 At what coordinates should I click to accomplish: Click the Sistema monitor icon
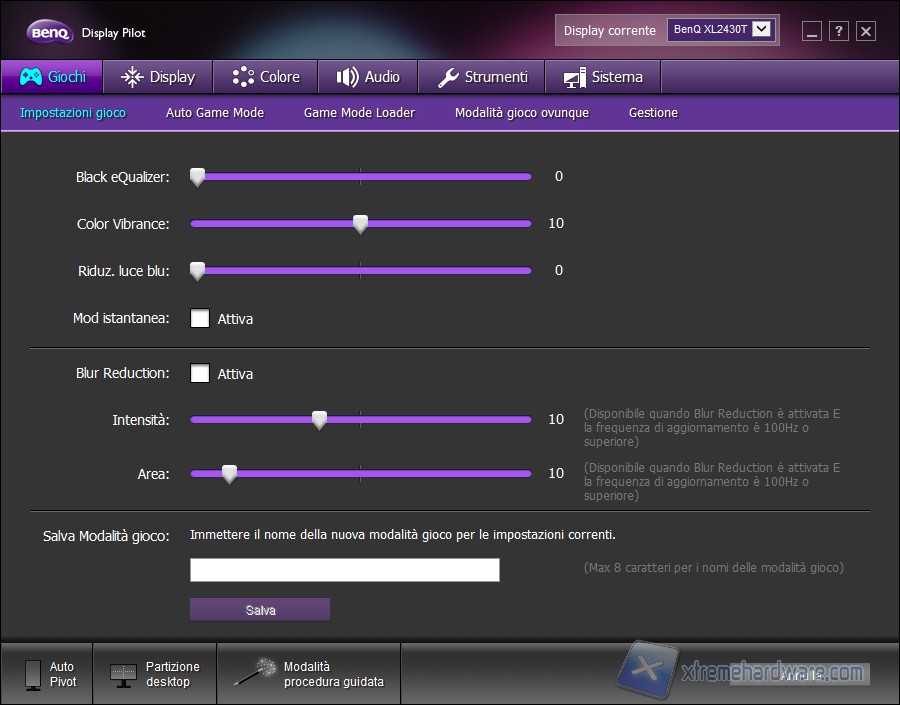575,76
